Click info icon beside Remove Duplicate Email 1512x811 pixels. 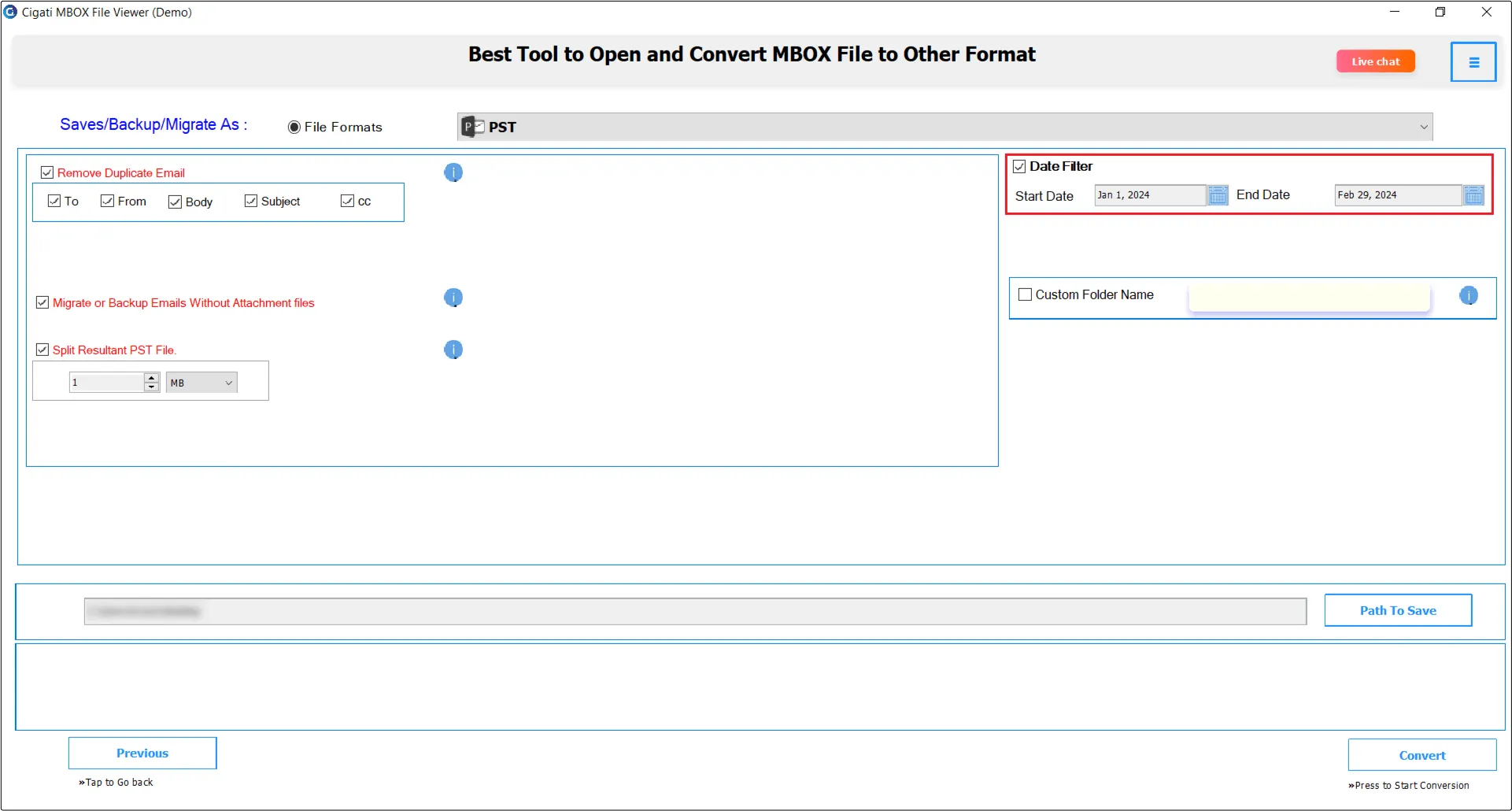[x=453, y=172]
